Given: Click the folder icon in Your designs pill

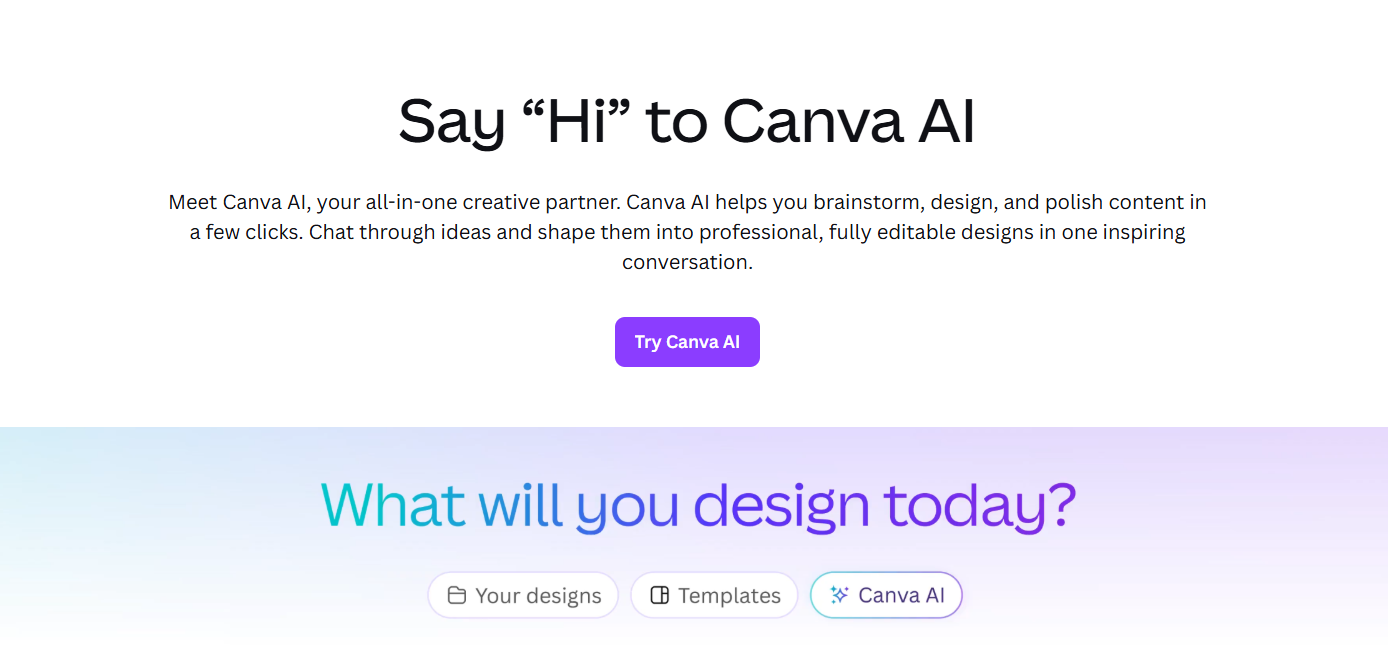Looking at the screenshot, I should click(455, 594).
